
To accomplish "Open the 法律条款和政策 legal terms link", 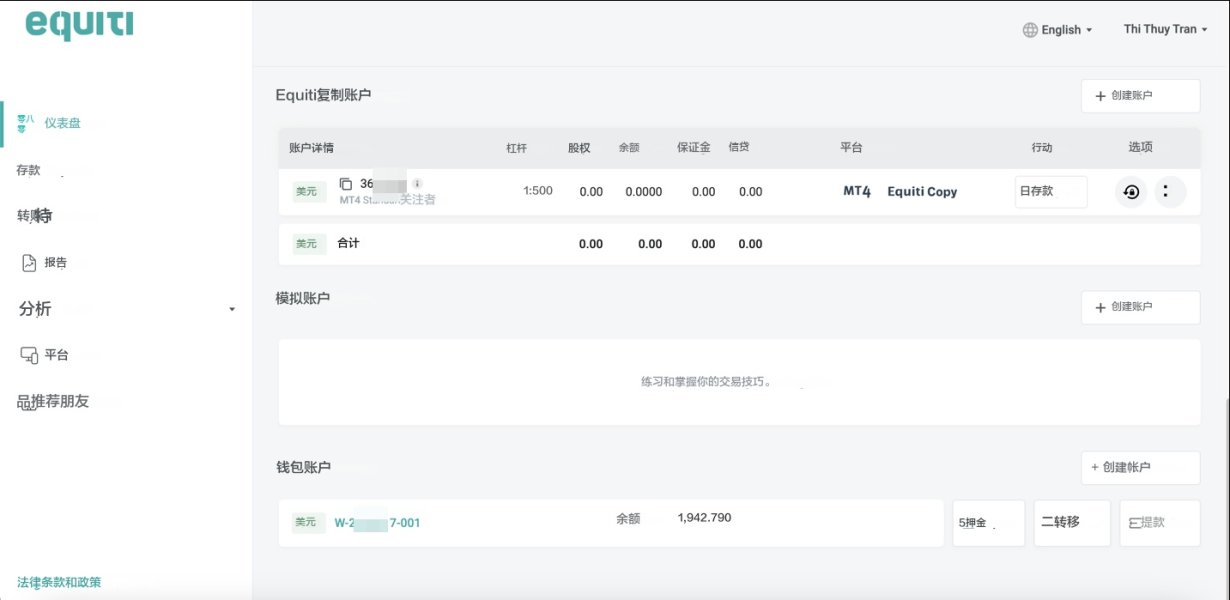I will click(x=59, y=582).
